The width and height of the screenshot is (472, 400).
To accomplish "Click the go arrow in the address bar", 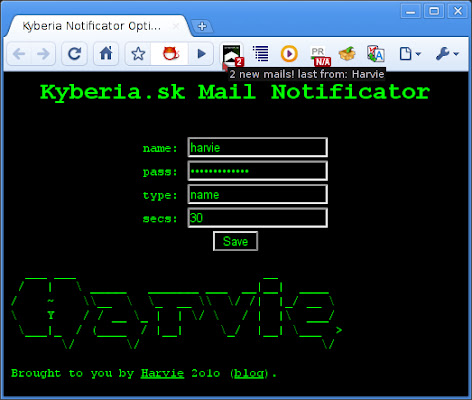I will pyautogui.click(x=201, y=54).
